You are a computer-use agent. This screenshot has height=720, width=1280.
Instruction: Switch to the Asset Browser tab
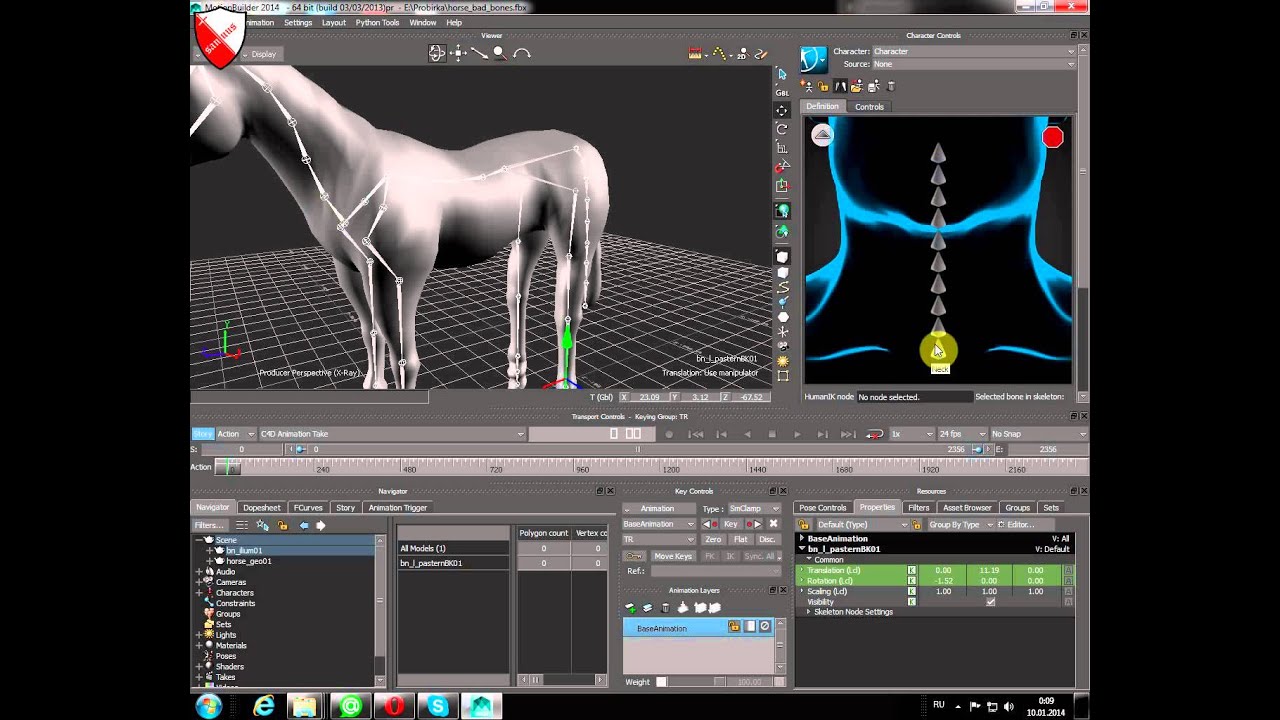tap(967, 507)
